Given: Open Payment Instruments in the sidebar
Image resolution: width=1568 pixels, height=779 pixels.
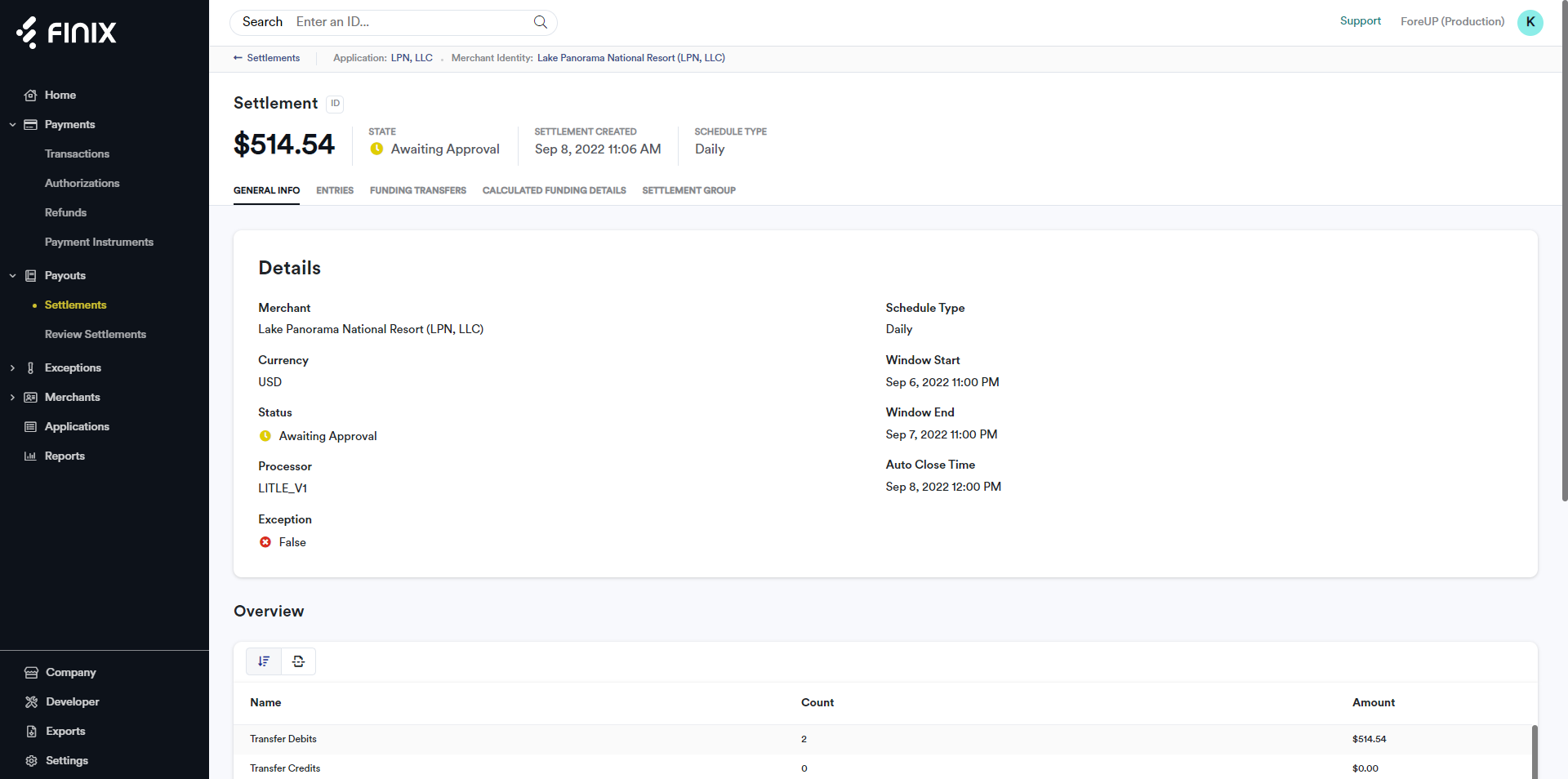Looking at the screenshot, I should 99,243.
